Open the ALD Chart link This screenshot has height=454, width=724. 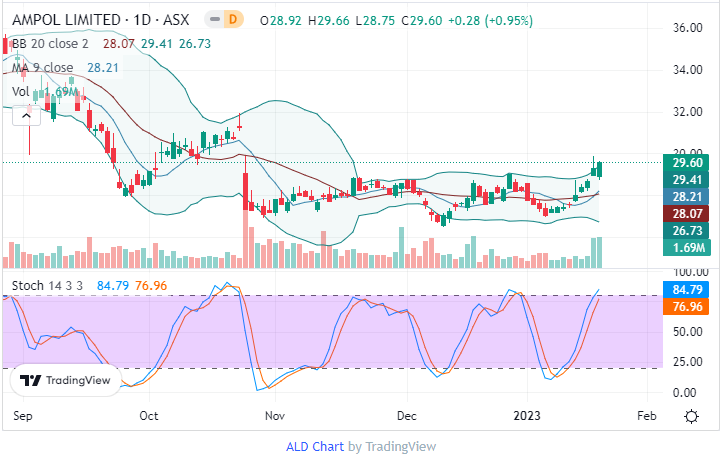click(316, 446)
